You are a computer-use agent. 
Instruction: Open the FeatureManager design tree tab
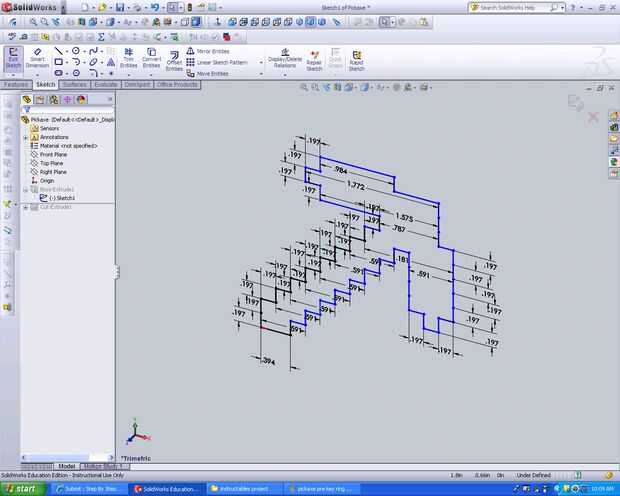(x=26, y=99)
